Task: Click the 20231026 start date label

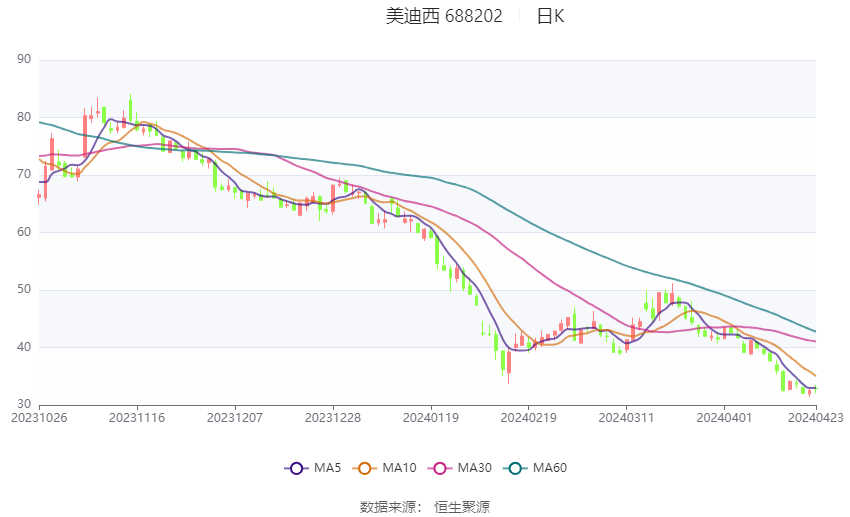Action: tap(39, 418)
